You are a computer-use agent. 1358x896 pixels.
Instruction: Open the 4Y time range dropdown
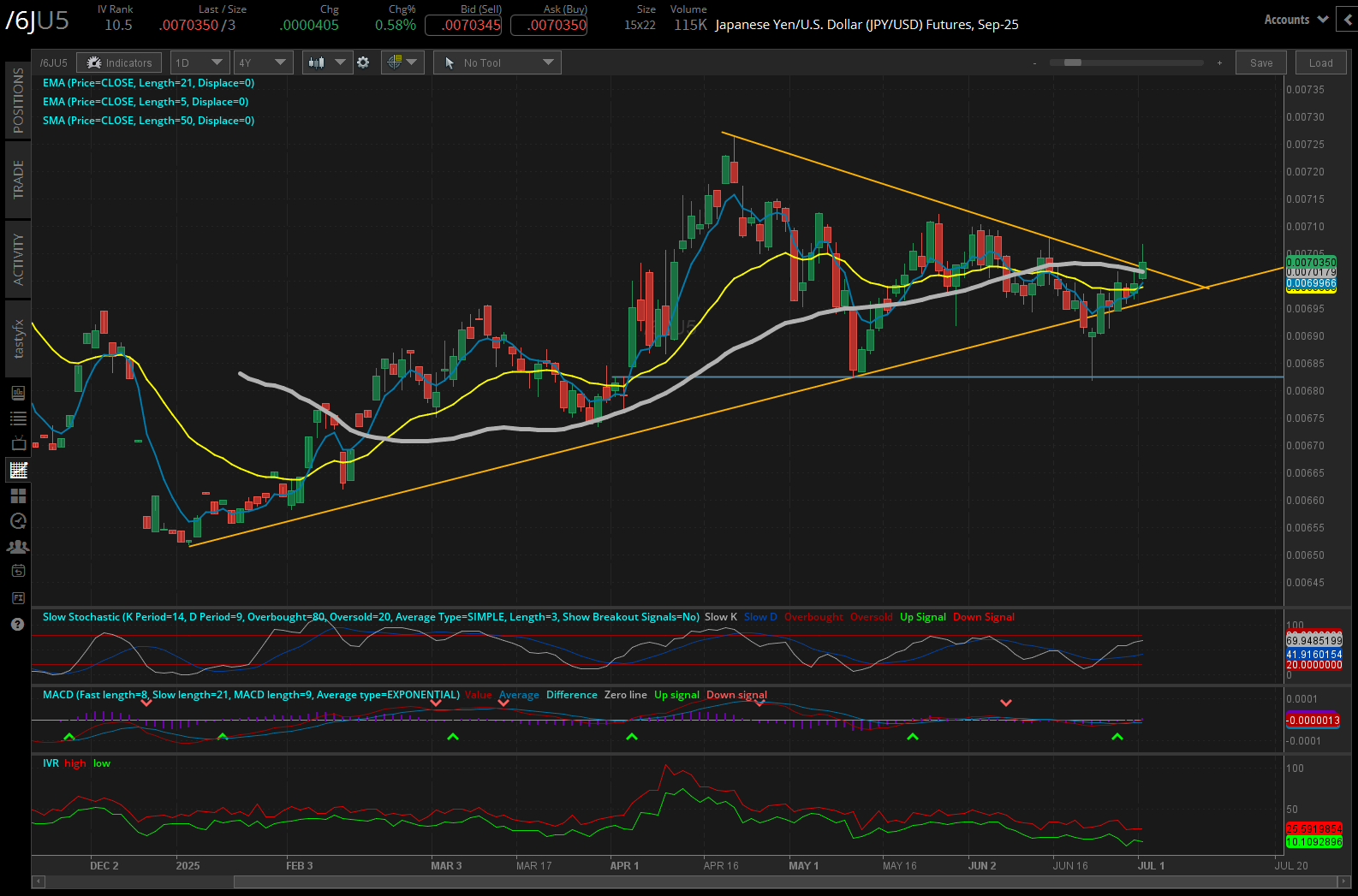pyautogui.click(x=263, y=62)
